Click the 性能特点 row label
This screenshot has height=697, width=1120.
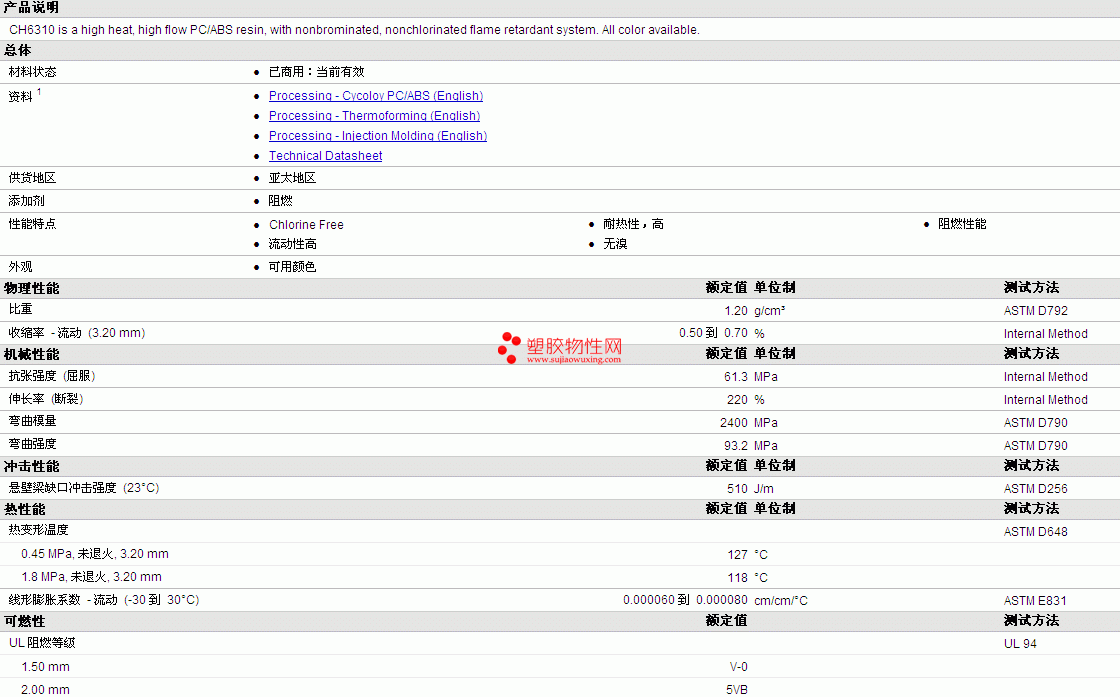(x=32, y=224)
